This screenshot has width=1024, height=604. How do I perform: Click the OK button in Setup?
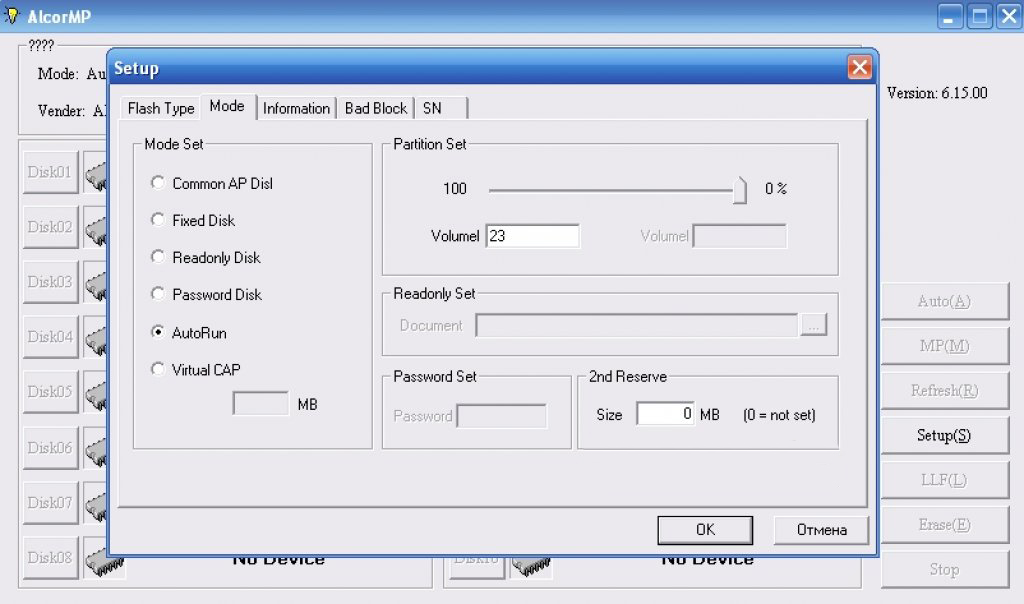[705, 530]
